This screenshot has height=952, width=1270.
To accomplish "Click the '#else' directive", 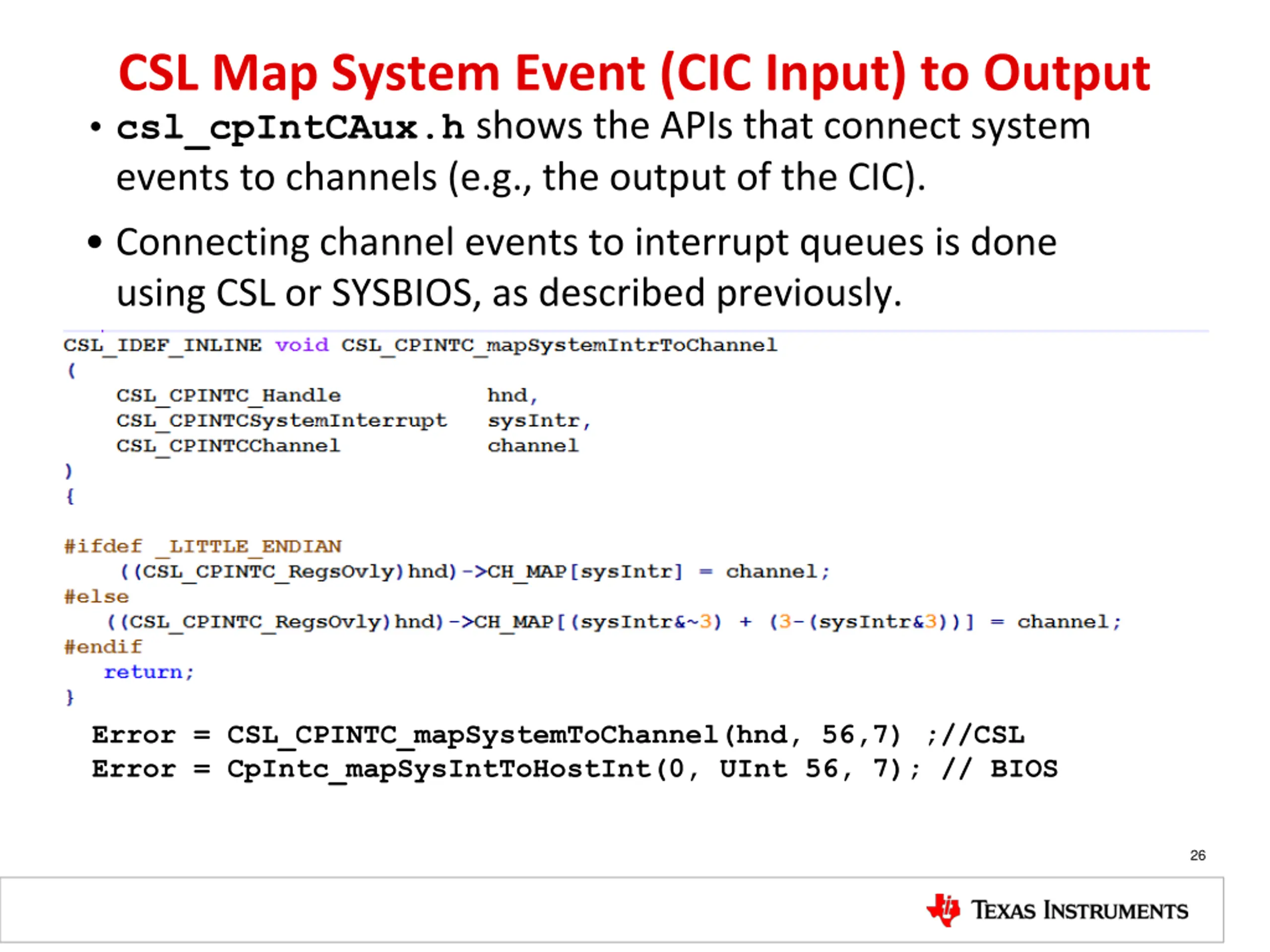I will 96,597.
